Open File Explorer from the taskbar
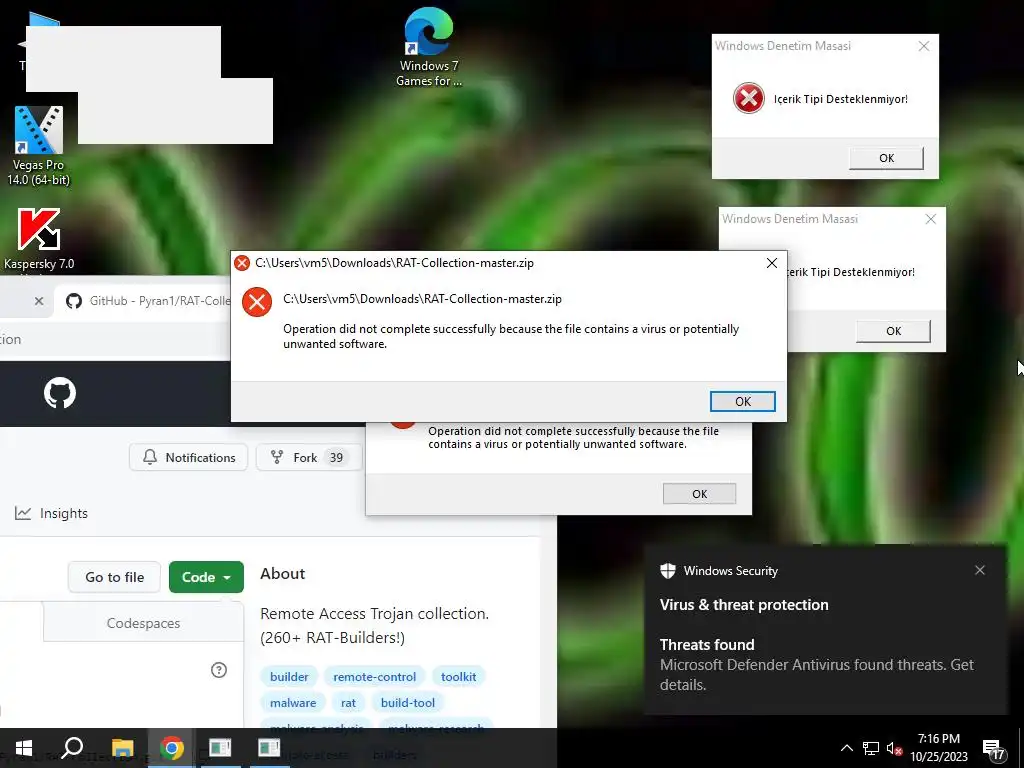The height and width of the screenshot is (768, 1024). coord(122,748)
